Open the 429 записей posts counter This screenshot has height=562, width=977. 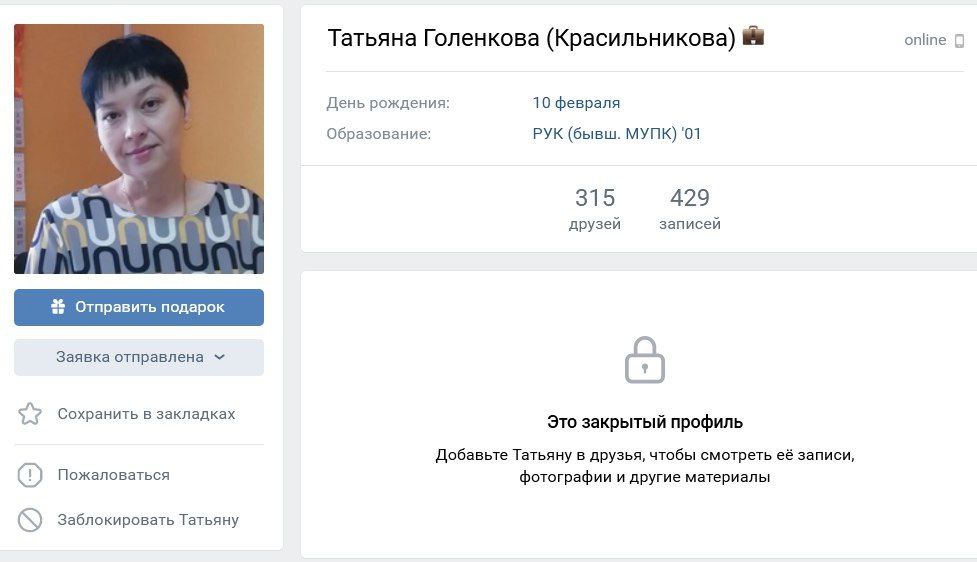point(690,209)
